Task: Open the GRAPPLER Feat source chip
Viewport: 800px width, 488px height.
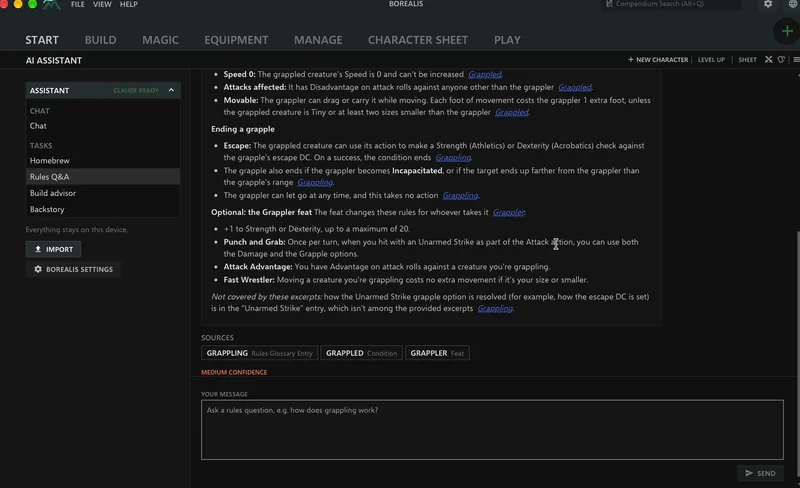Action: [437, 353]
